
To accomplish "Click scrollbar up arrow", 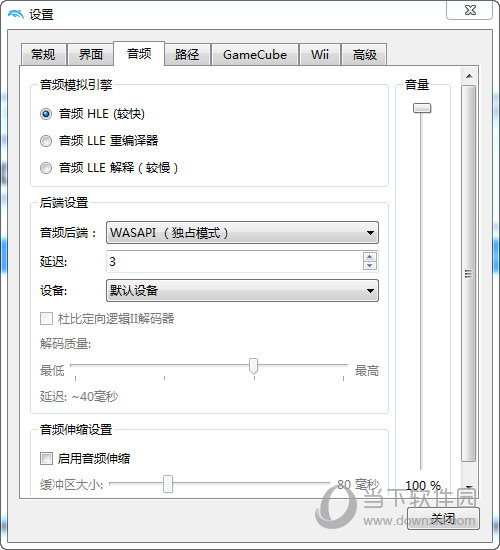I will pos(469,76).
